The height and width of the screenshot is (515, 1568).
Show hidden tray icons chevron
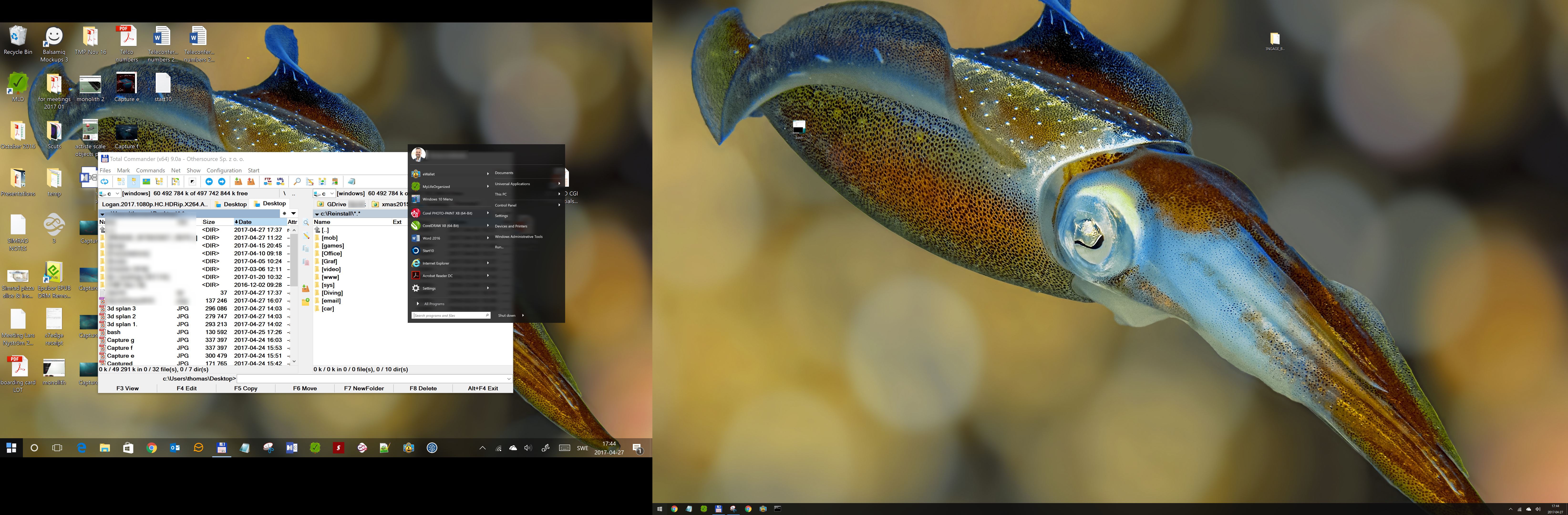tap(482, 448)
